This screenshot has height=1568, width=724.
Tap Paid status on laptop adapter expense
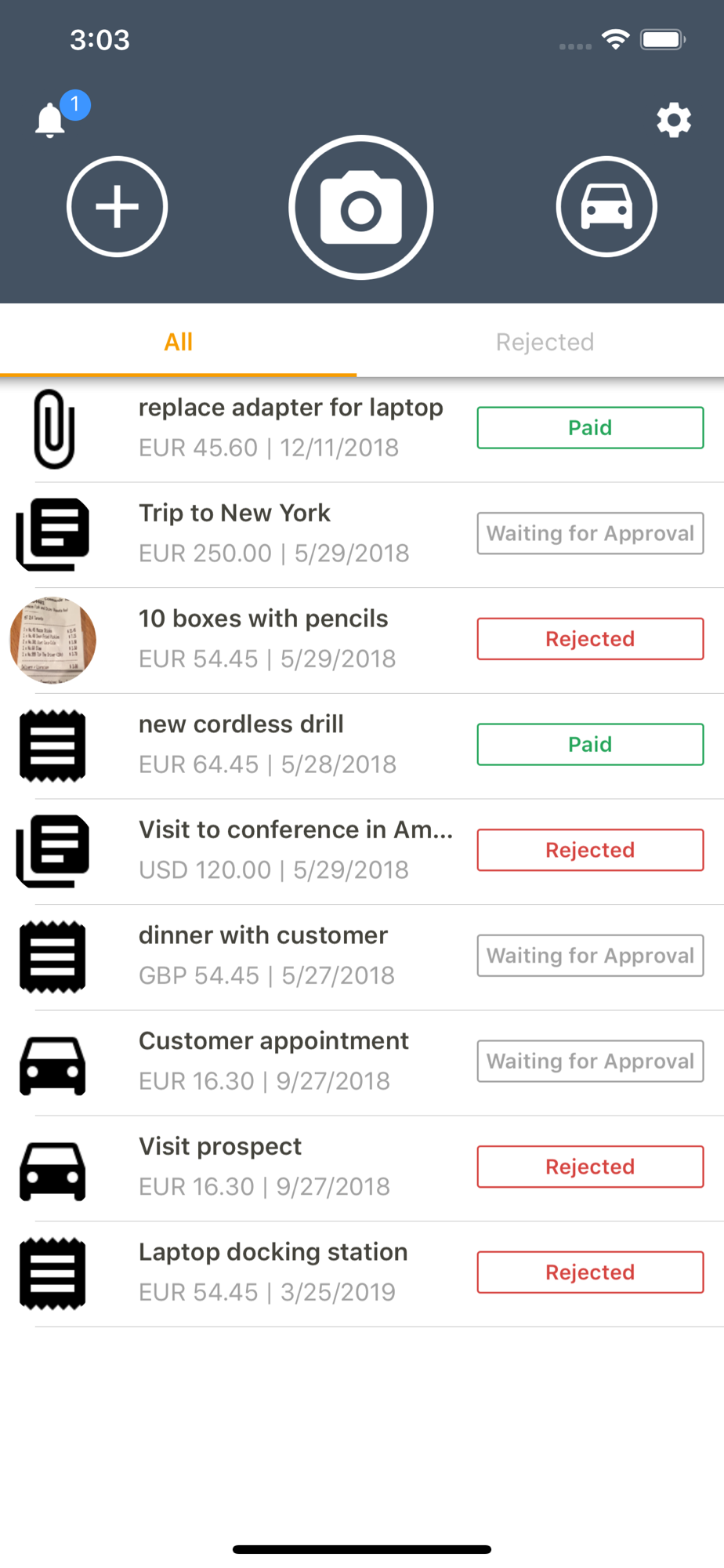tap(590, 428)
